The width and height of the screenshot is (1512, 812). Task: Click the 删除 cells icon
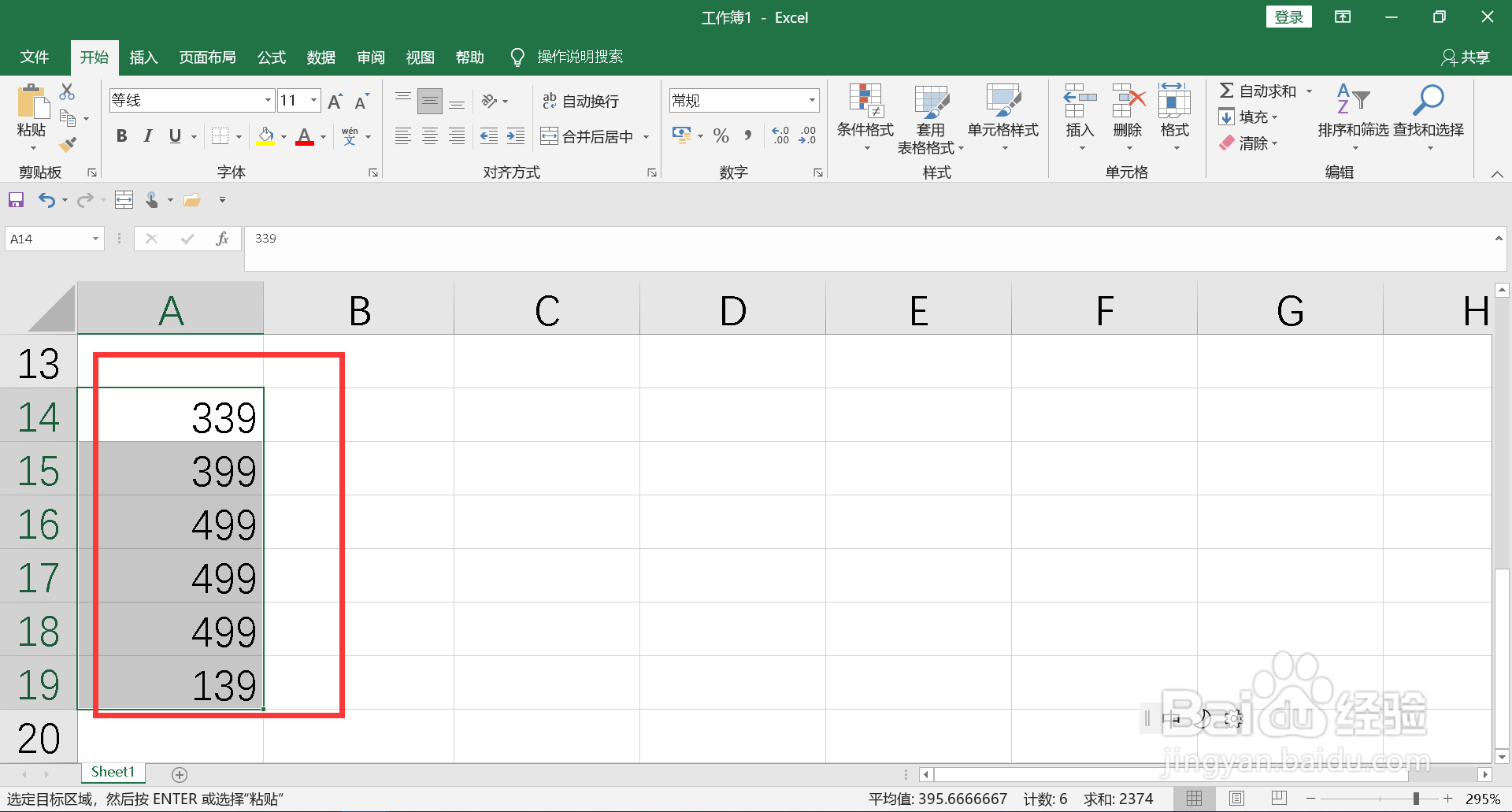(x=1128, y=101)
